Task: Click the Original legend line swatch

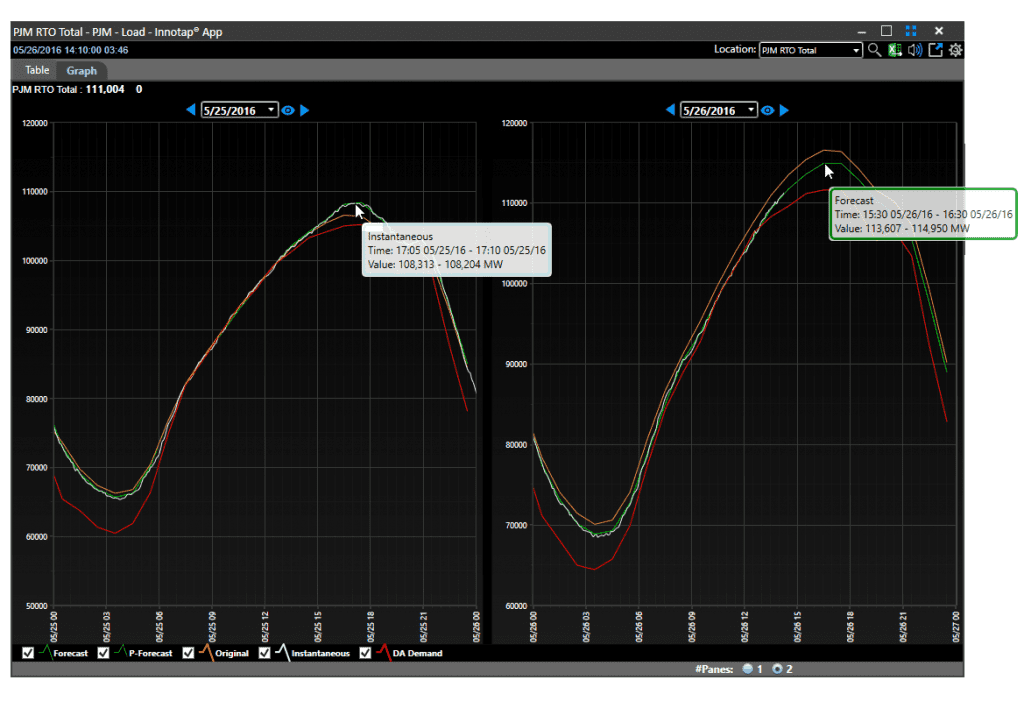Action: click(x=204, y=653)
